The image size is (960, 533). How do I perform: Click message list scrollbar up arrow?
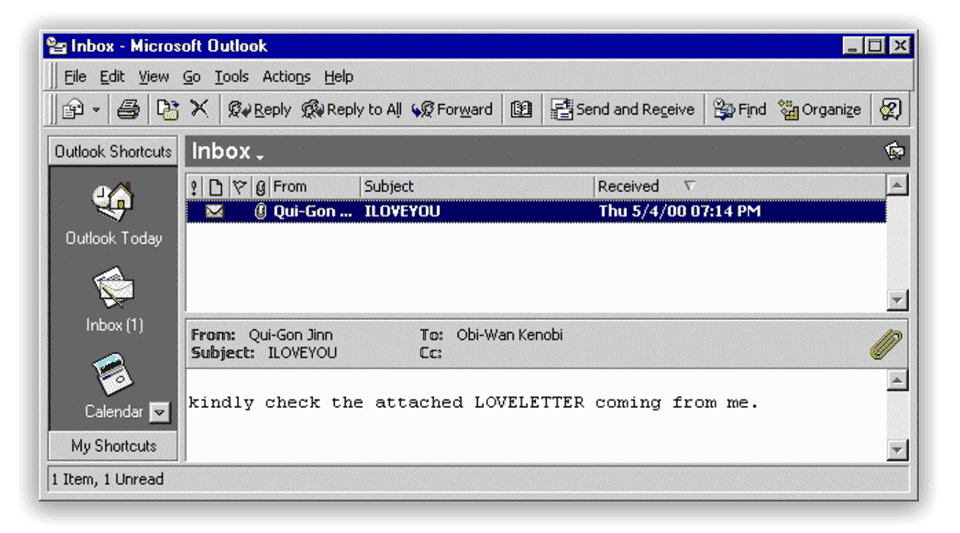[897, 185]
